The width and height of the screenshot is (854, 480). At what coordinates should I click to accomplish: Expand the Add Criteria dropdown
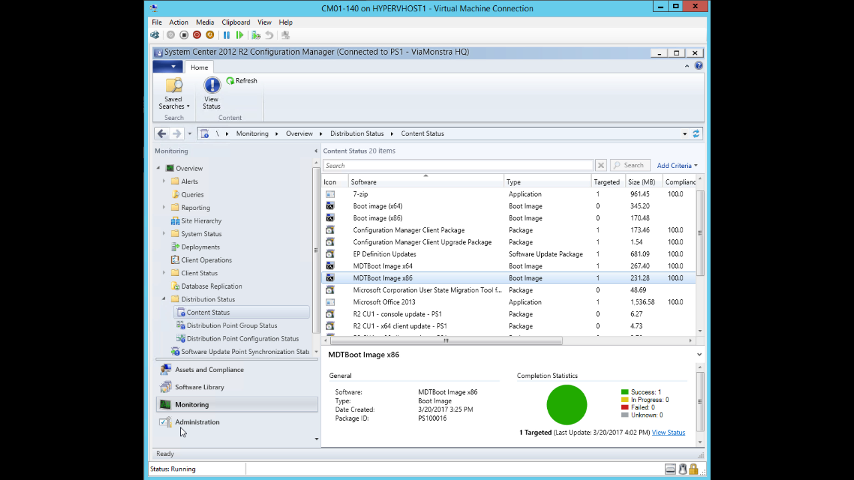[x=677, y=165]
